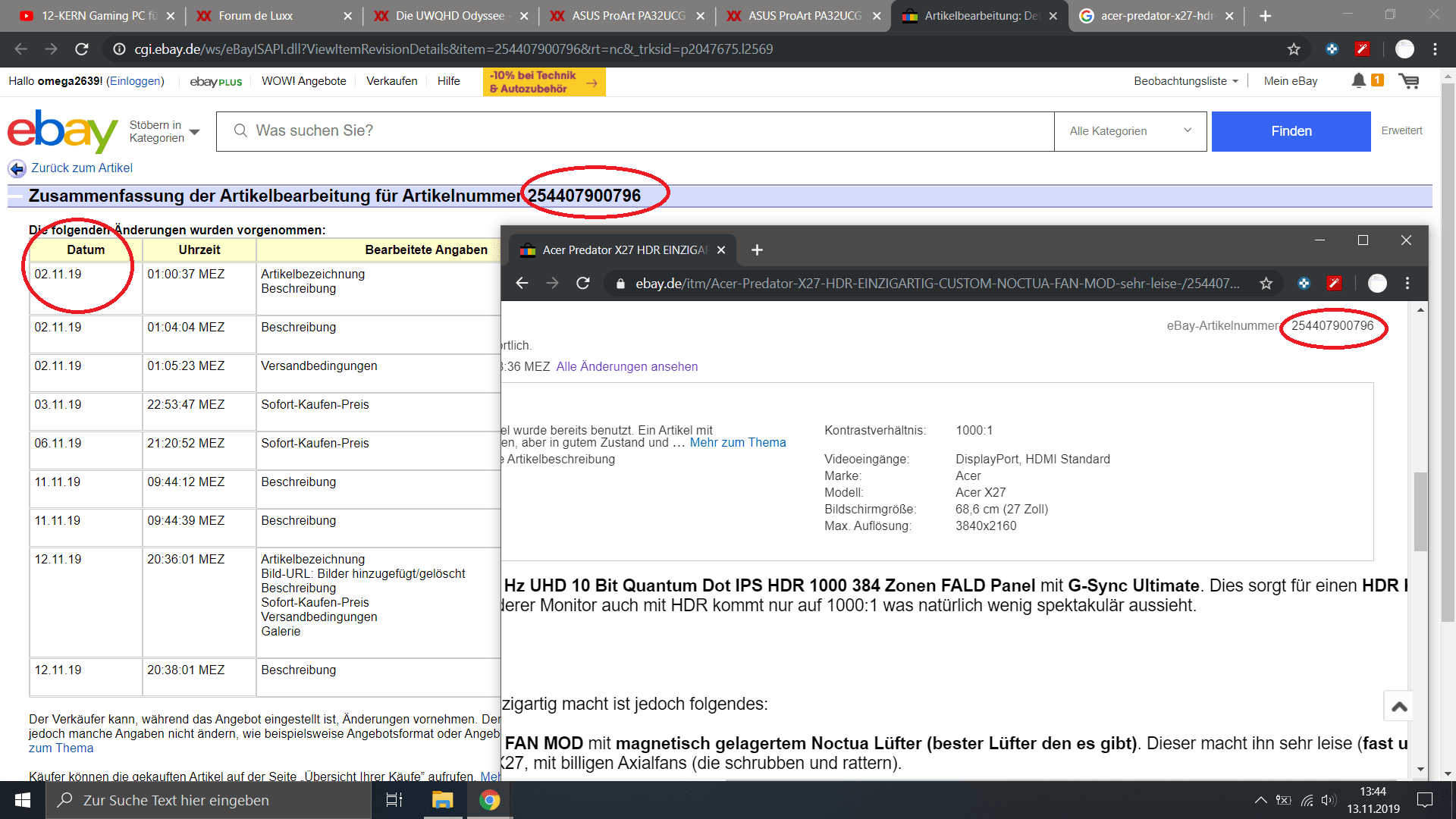
Task: Click the main page vertical scrollbar thumb
Action: click(x=1448, y=353)
